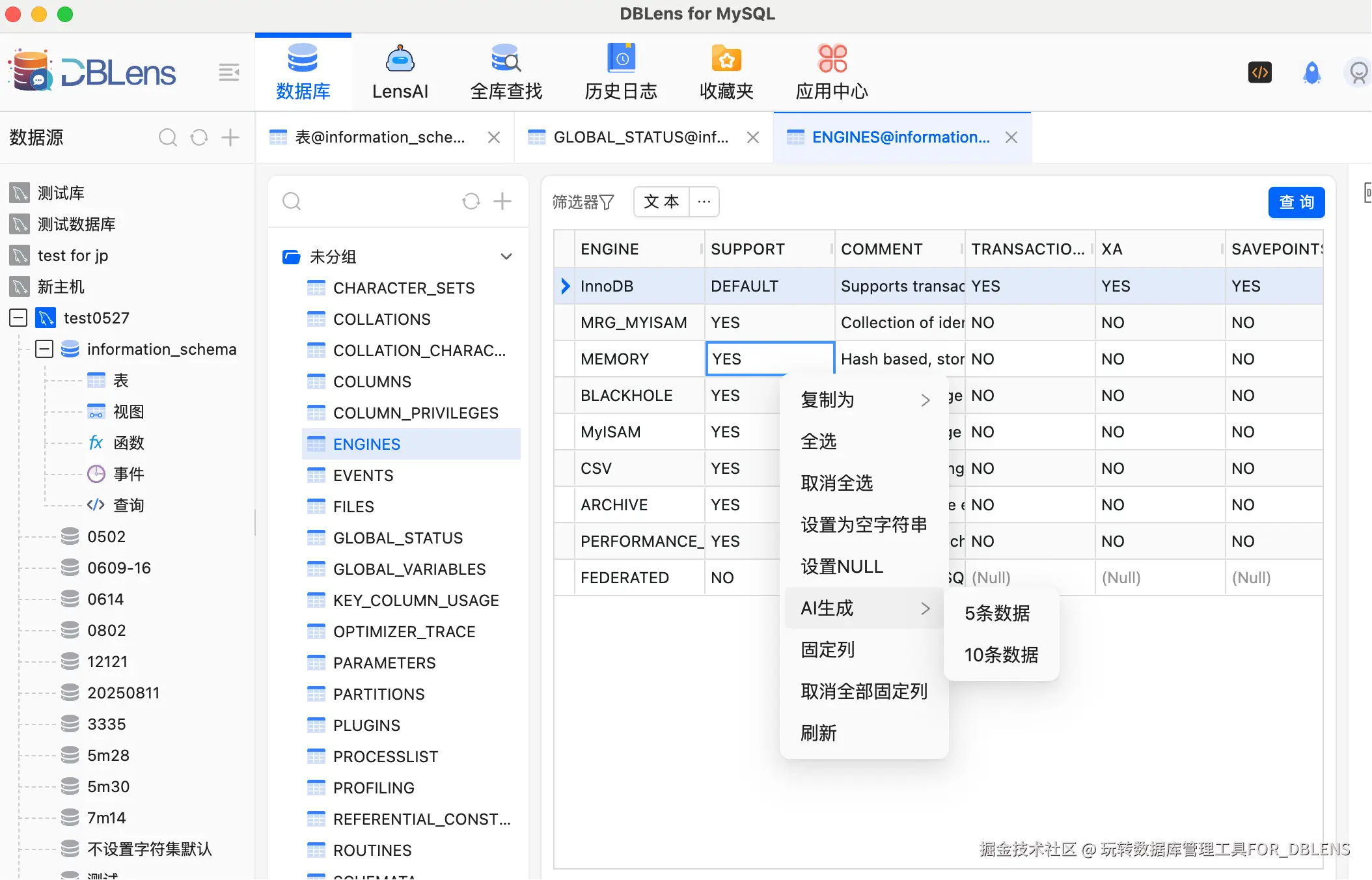Close the ENGINES@information... tab
Image resolution: width=1372 pixels, height=880 pixels.
click(x=1011, y=137)
